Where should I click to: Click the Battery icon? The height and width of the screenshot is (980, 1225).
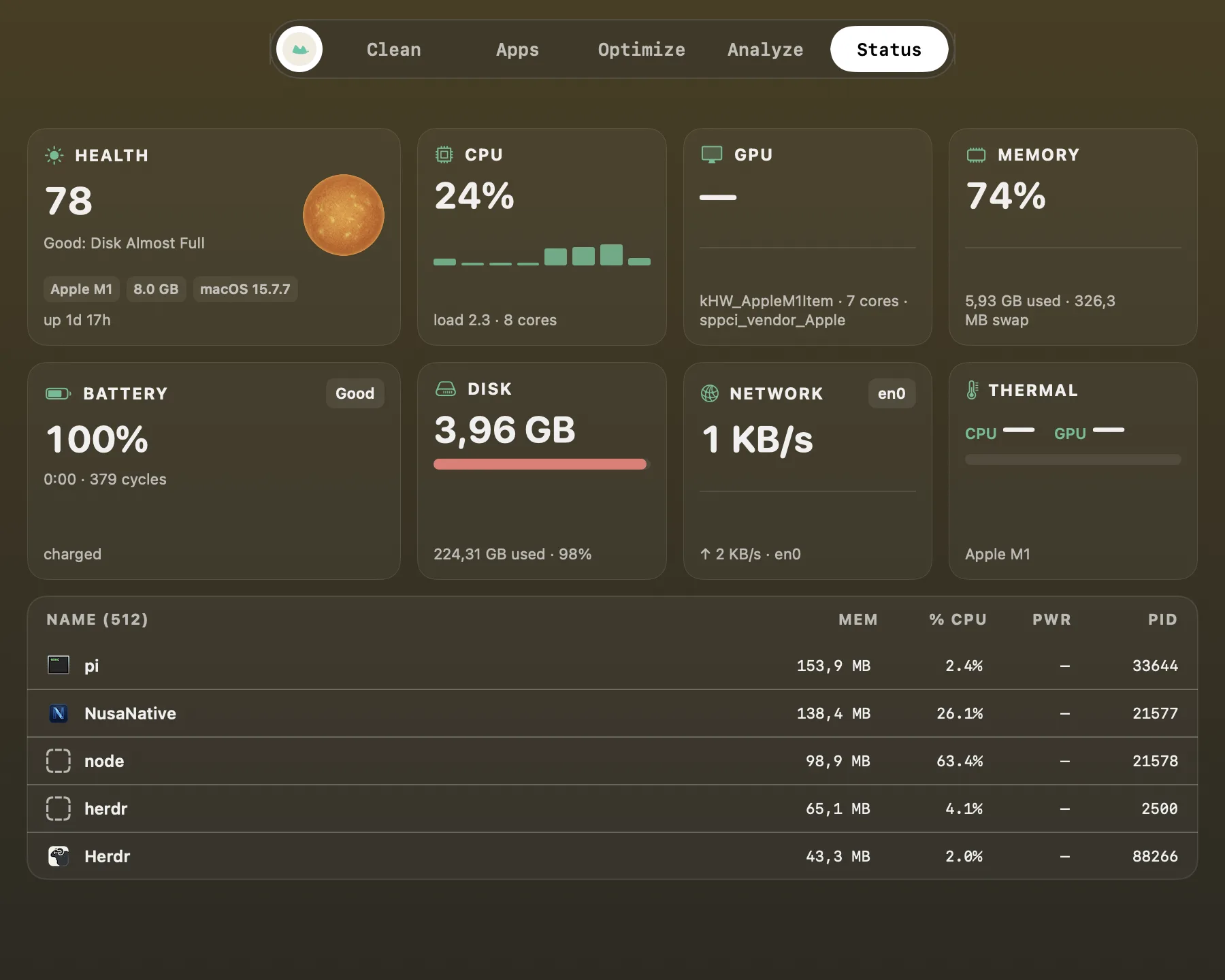[58, 393]
